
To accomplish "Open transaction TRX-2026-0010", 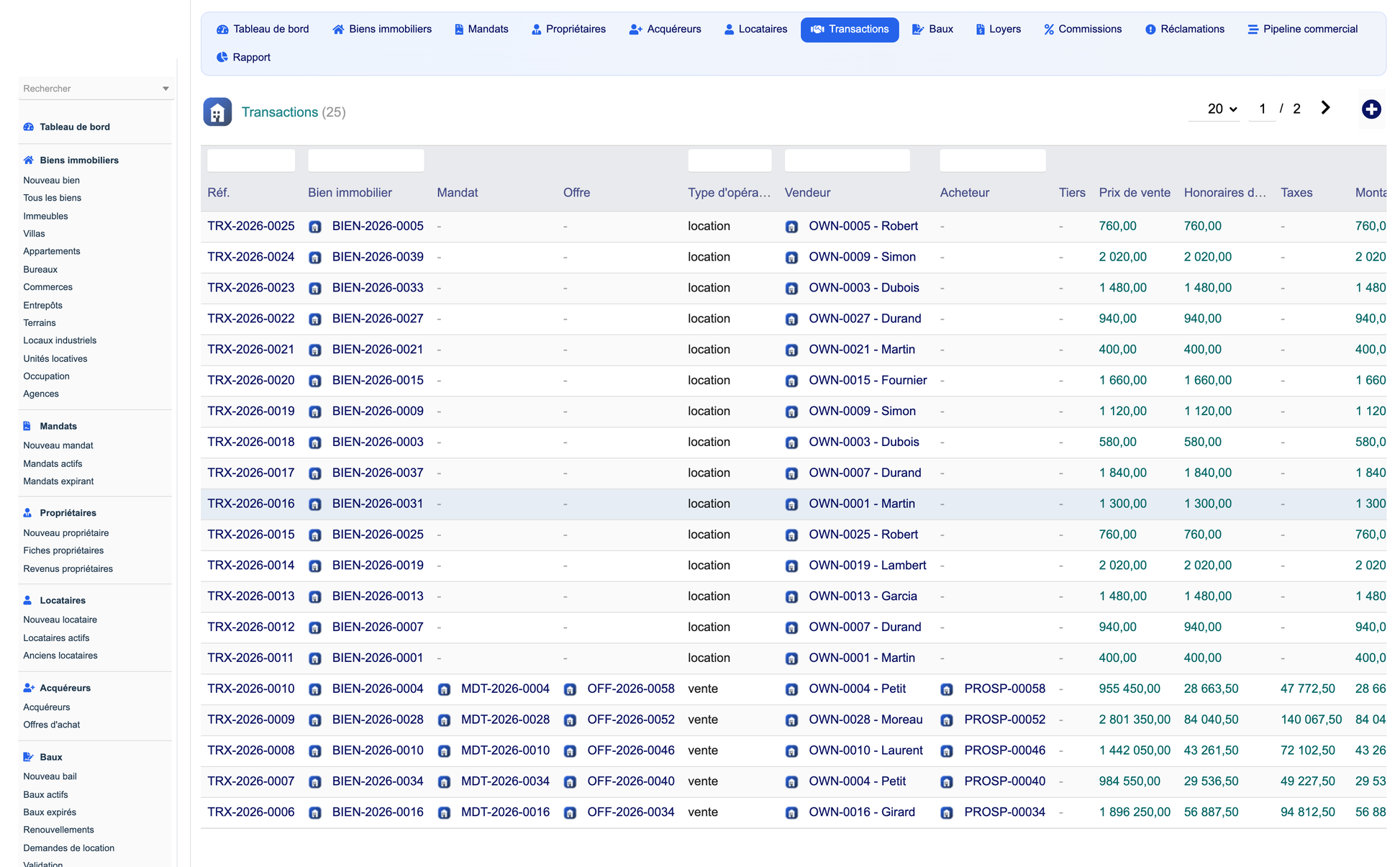I will click(251, 689).
